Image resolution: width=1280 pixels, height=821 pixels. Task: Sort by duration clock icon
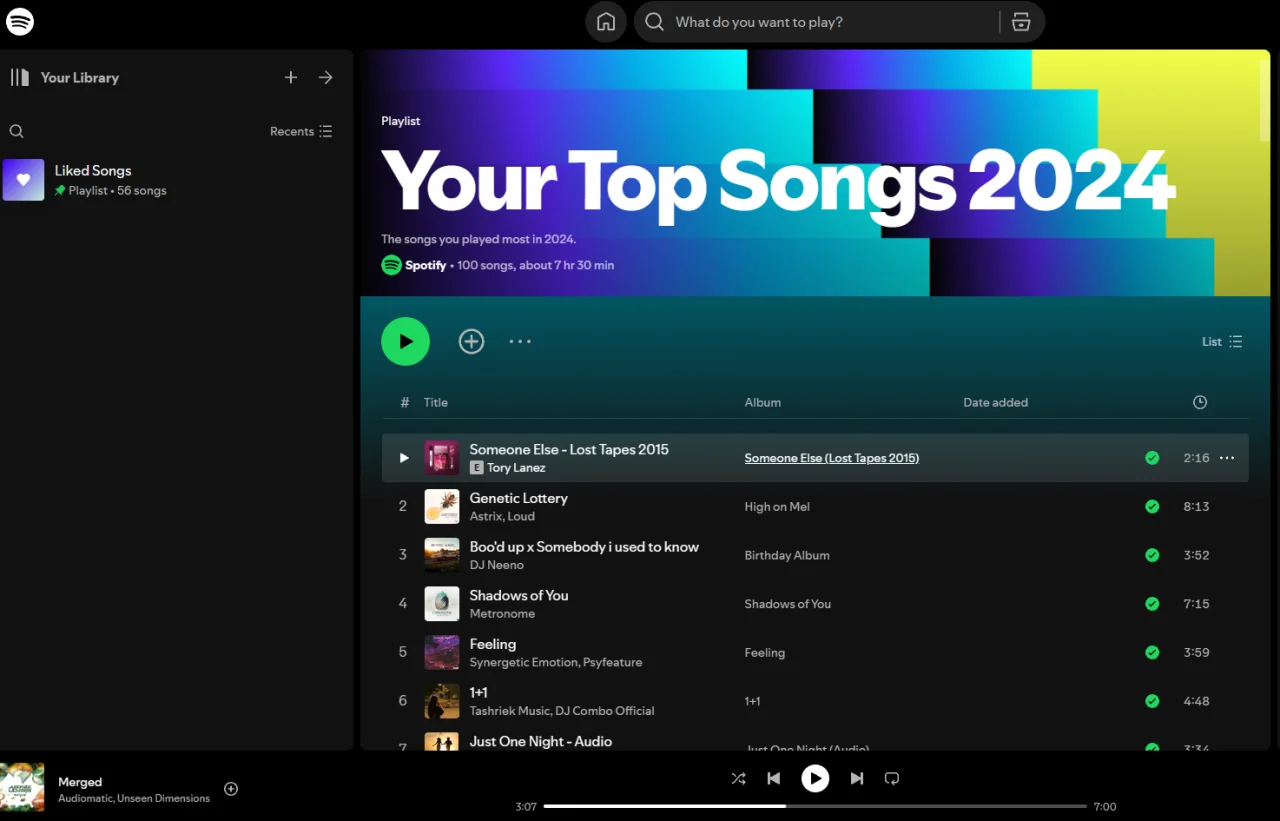pyautogui.click(x=1200, y=402)
